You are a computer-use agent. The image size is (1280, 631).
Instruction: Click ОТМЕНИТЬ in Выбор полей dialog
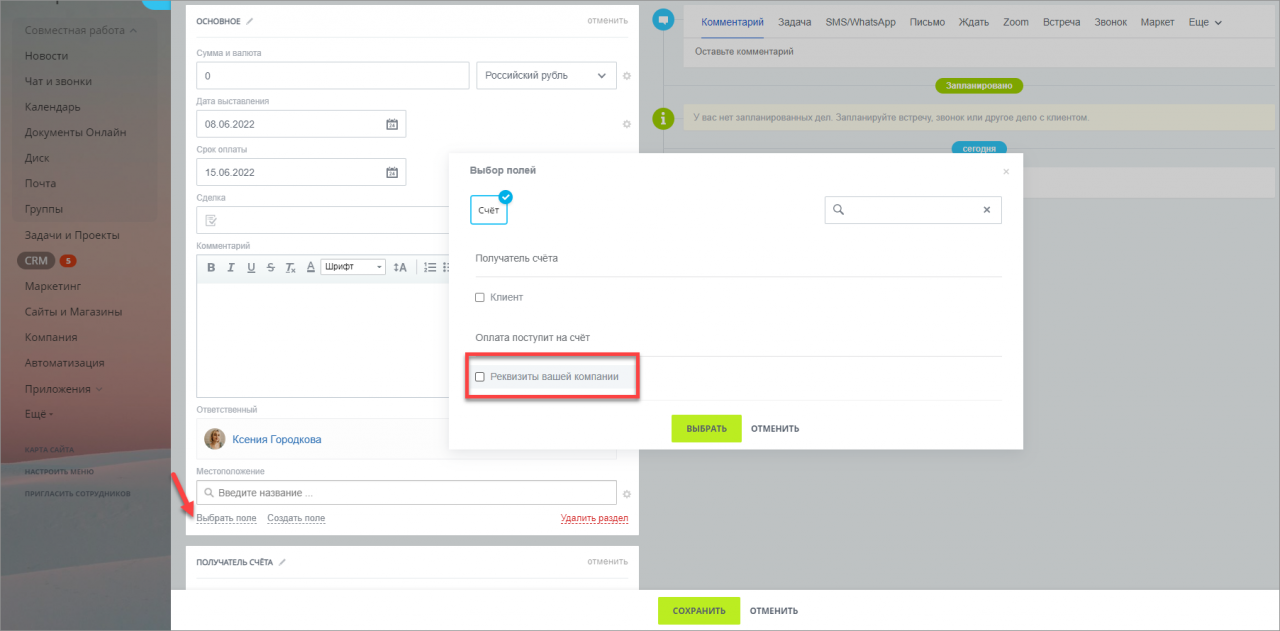point(775,429)
